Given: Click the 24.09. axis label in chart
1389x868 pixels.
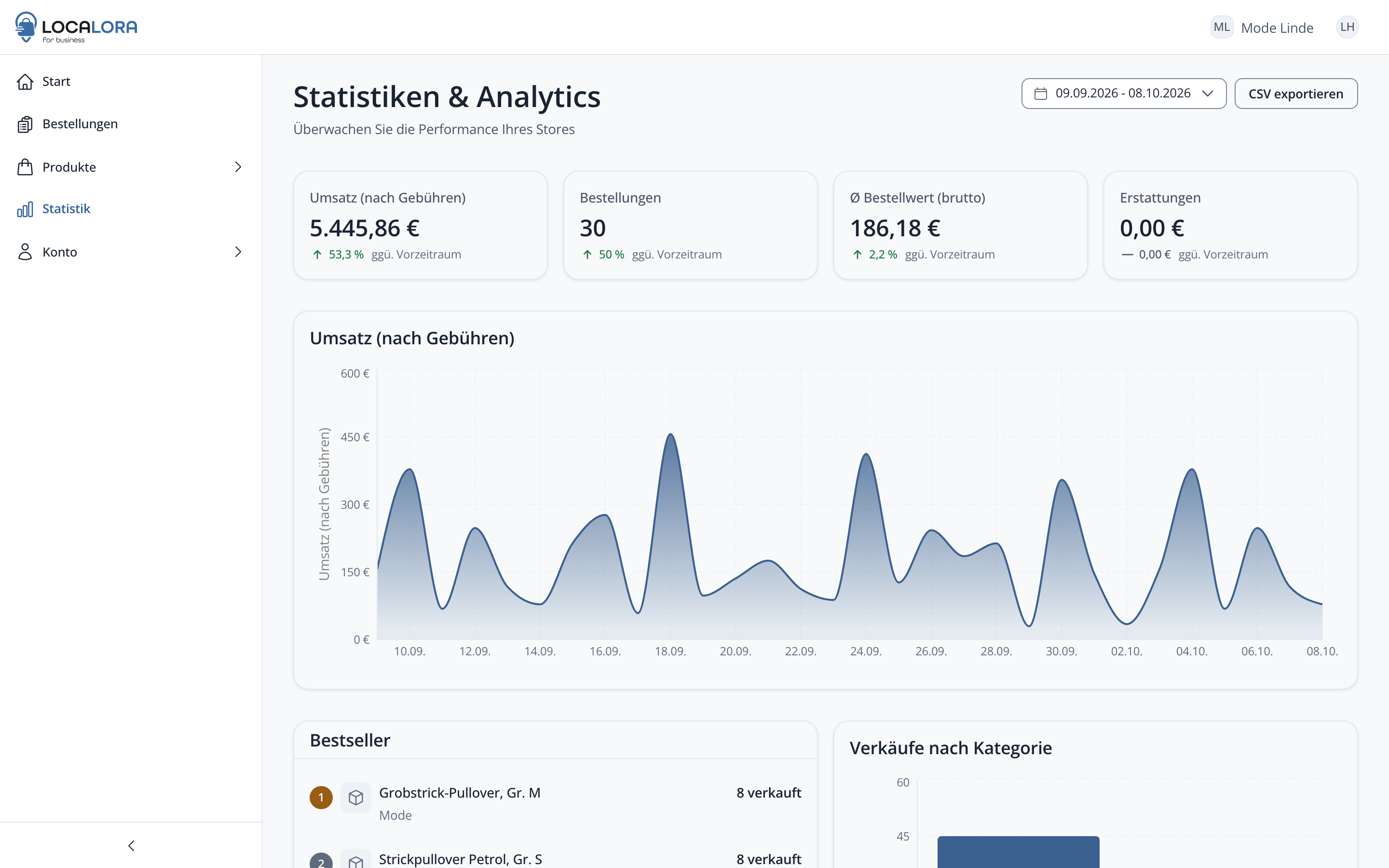Looking at the screenshot, I should pyautogui.click(x=866, y=651).
